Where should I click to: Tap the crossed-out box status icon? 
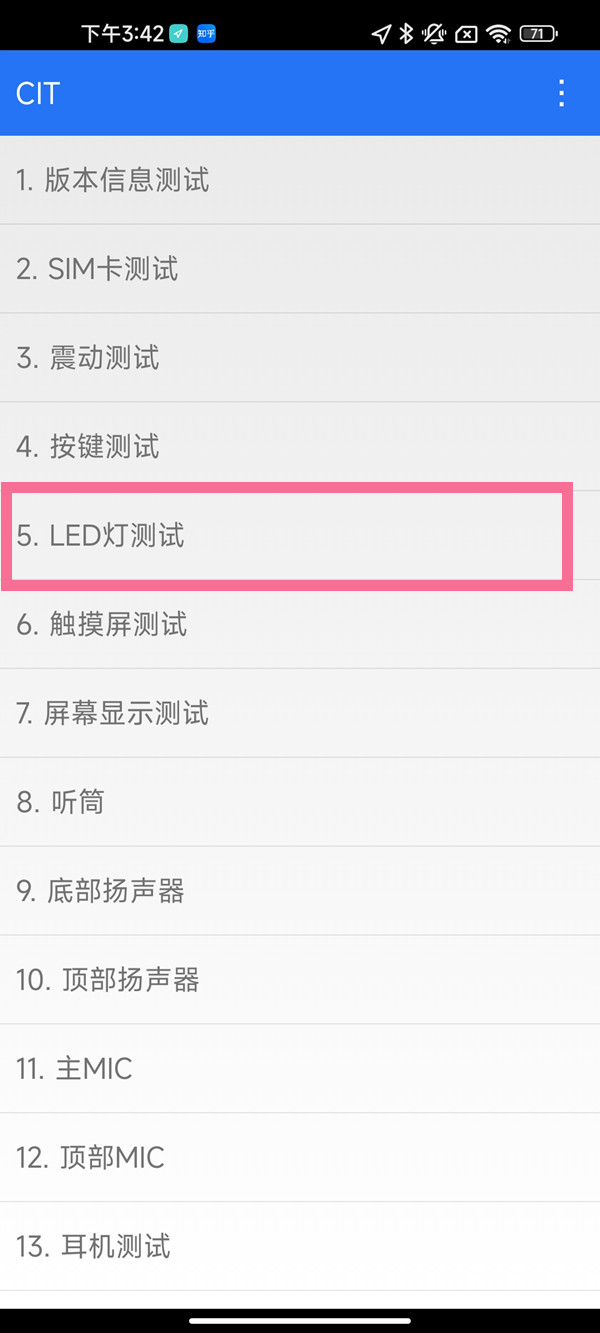466,34
